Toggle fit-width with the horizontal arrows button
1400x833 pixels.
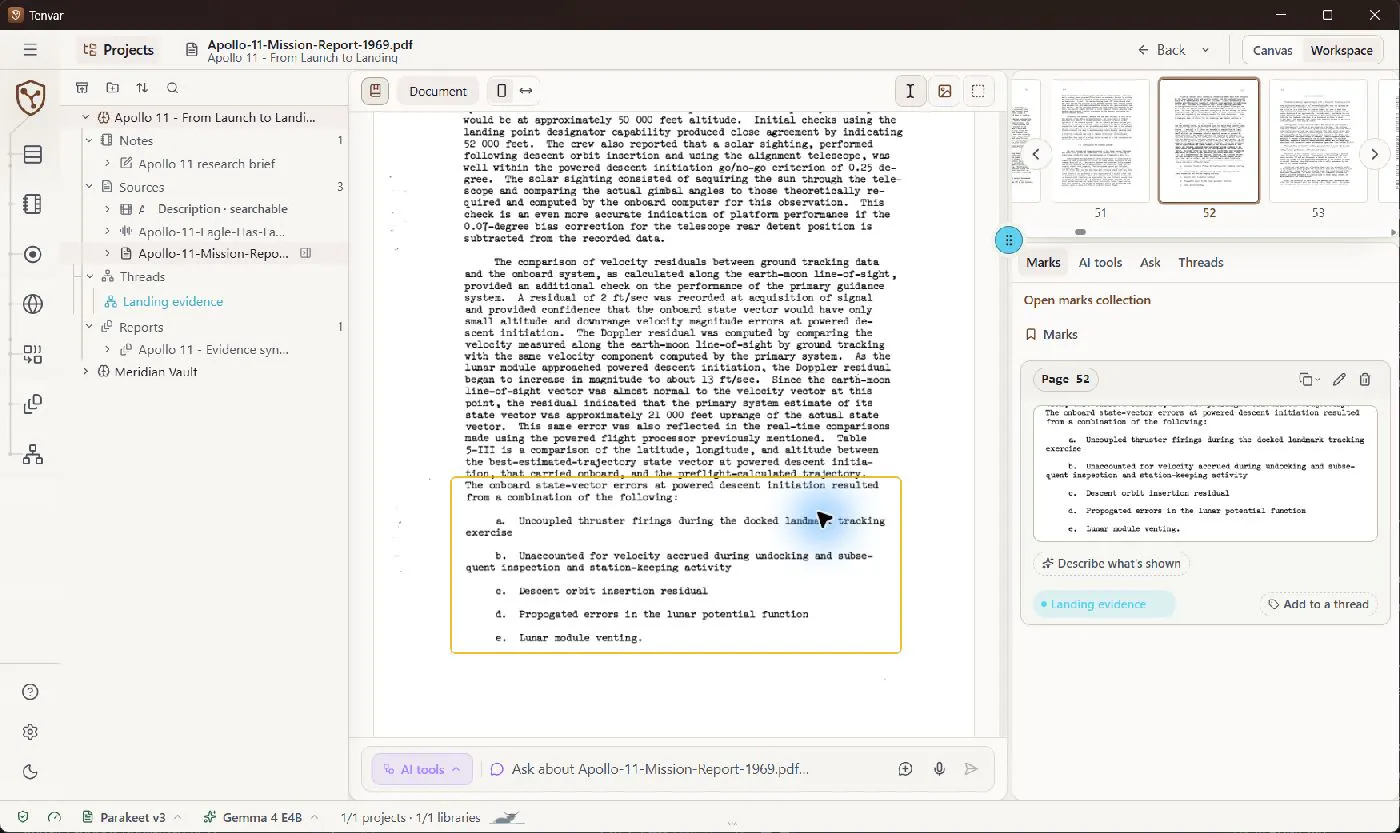[x=526, y=91]
